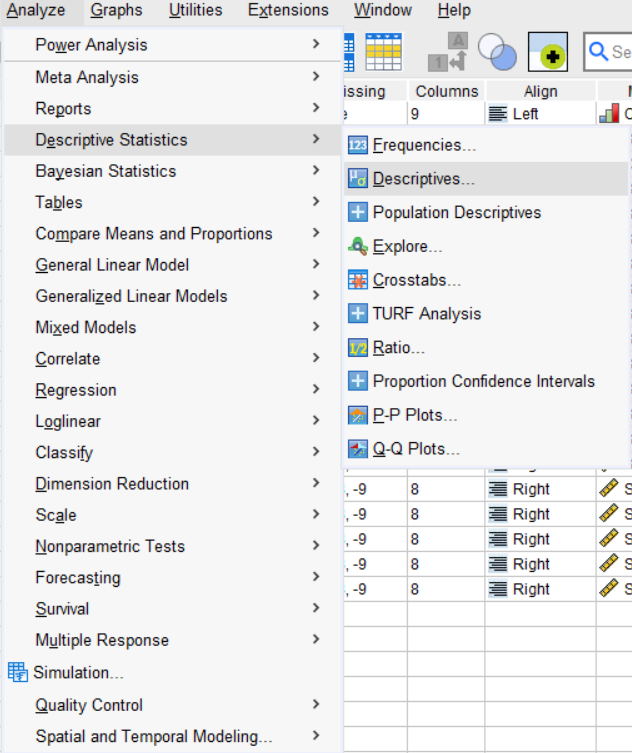Click the Population Descriptives plus icon

[358, 212]
